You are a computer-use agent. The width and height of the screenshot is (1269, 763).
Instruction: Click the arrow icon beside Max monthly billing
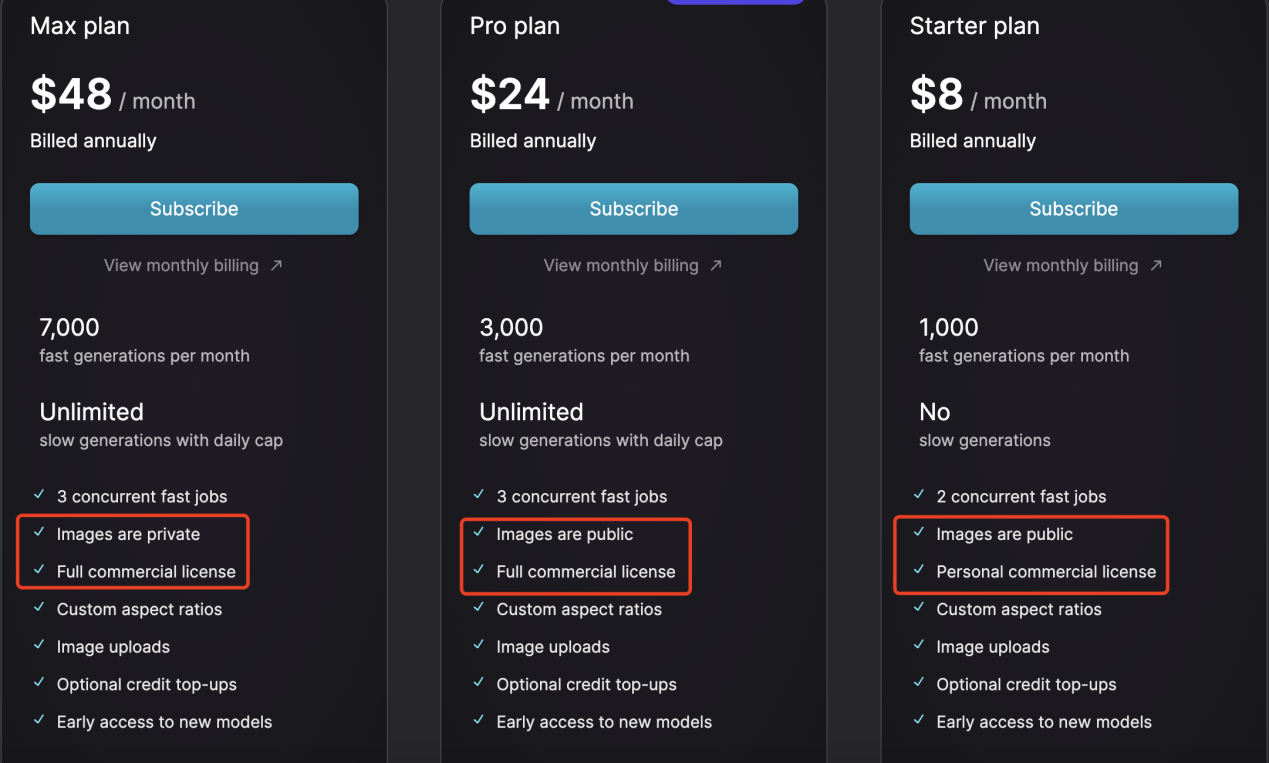[x=277, y=266]
